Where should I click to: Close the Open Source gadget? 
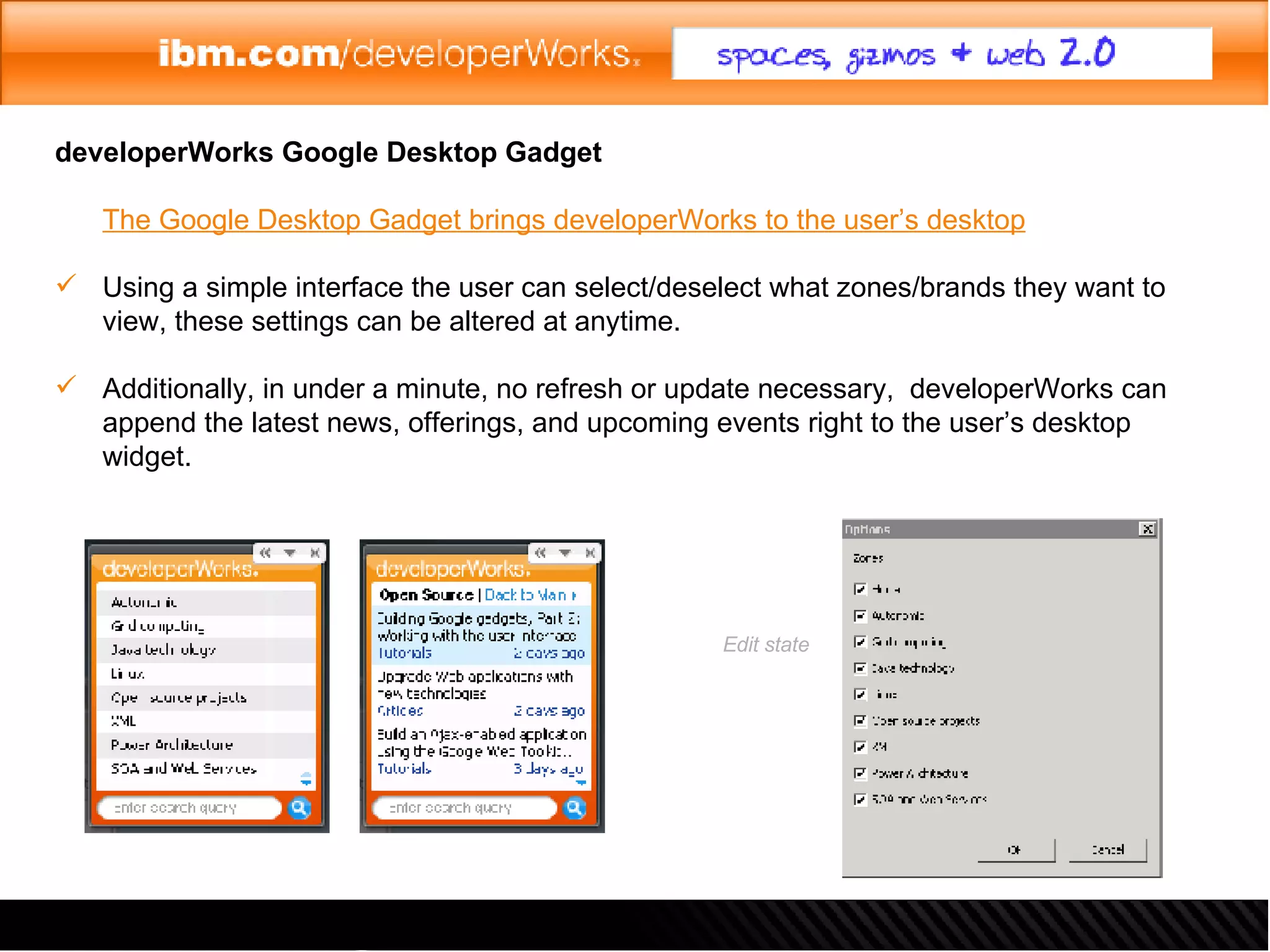(x=590, y=552)
